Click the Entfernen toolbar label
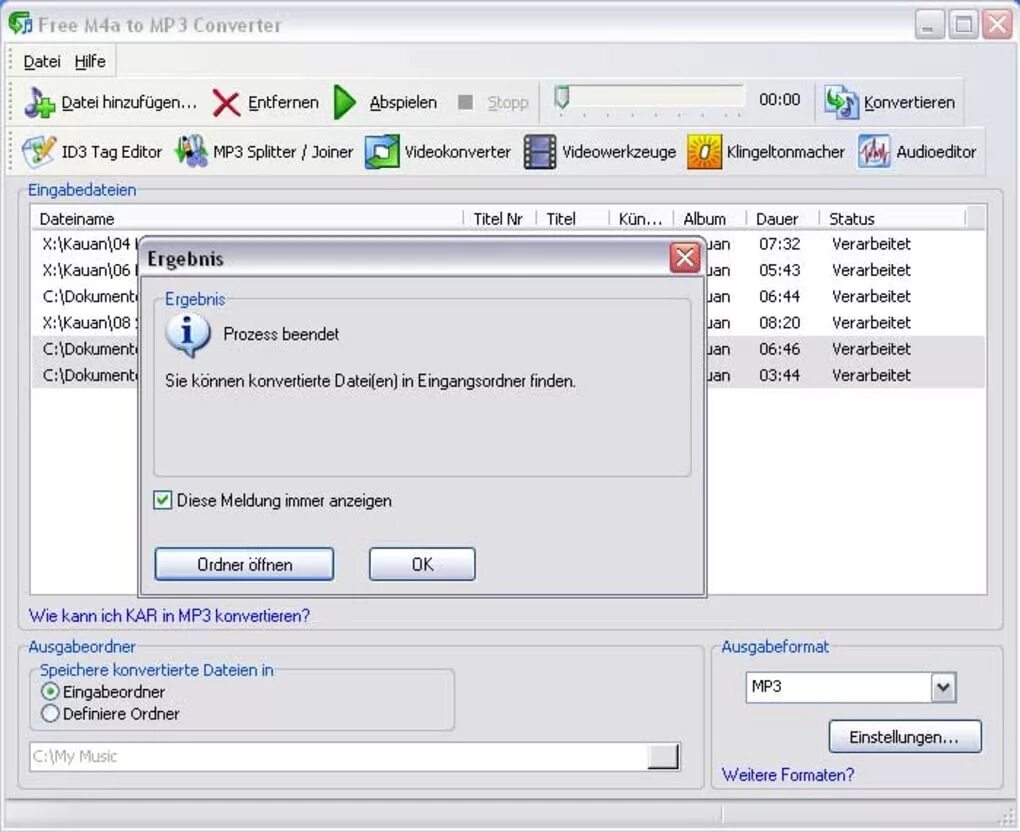The height and width of the screenshot is (832, 1020). tap(283, 102)
